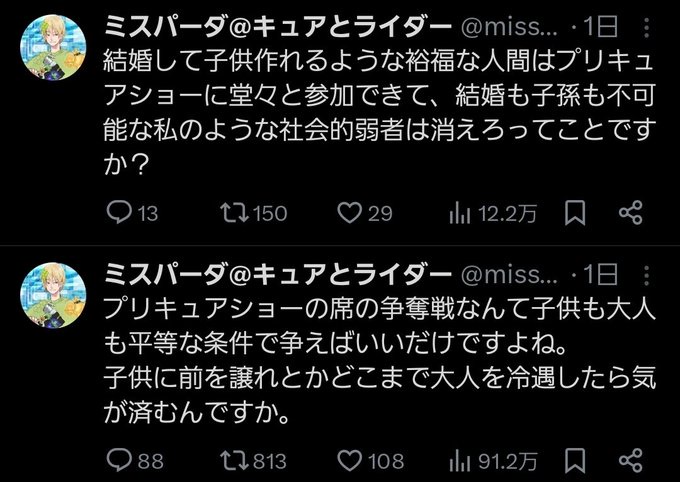Share the first tweet
680x482 pixels.
point(630,212)
